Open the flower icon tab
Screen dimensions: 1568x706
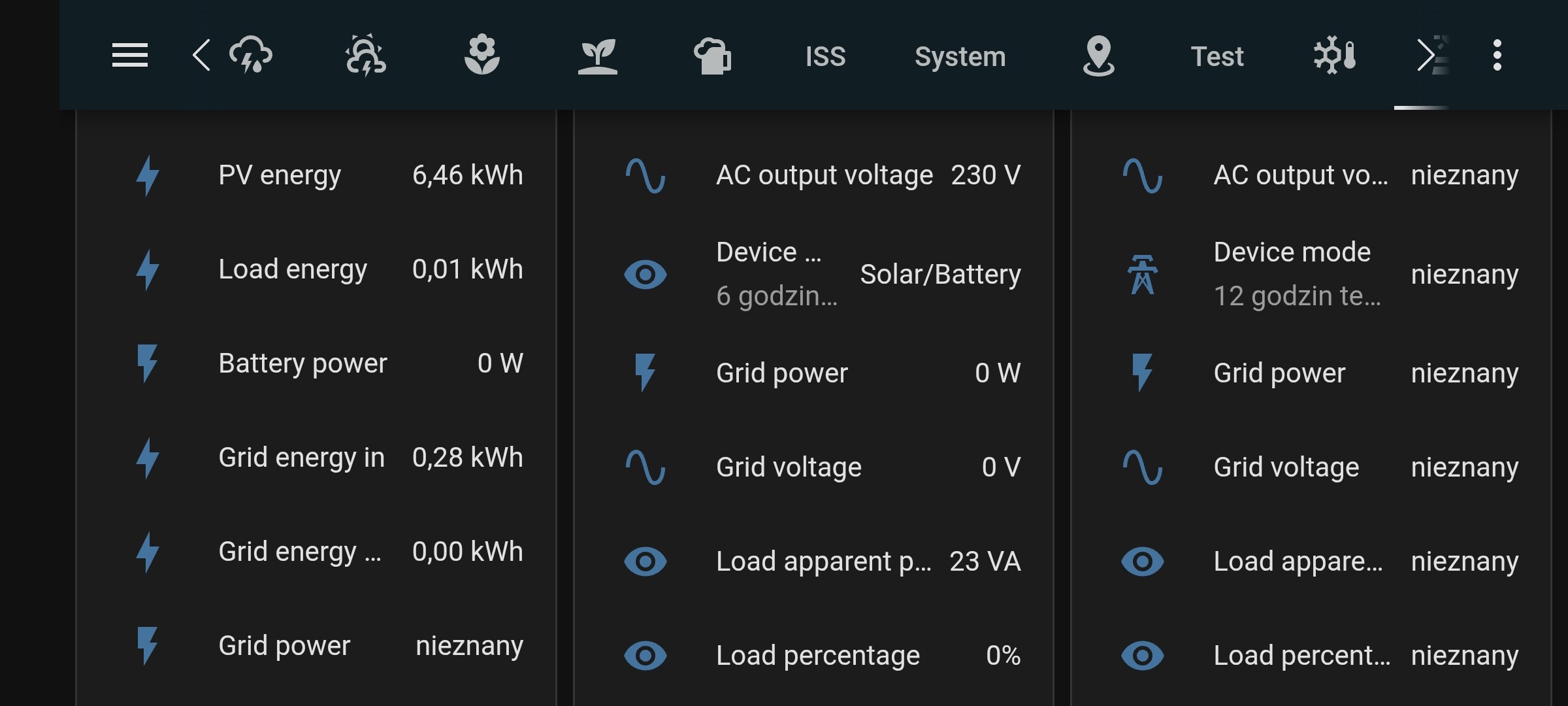[482, 56]
